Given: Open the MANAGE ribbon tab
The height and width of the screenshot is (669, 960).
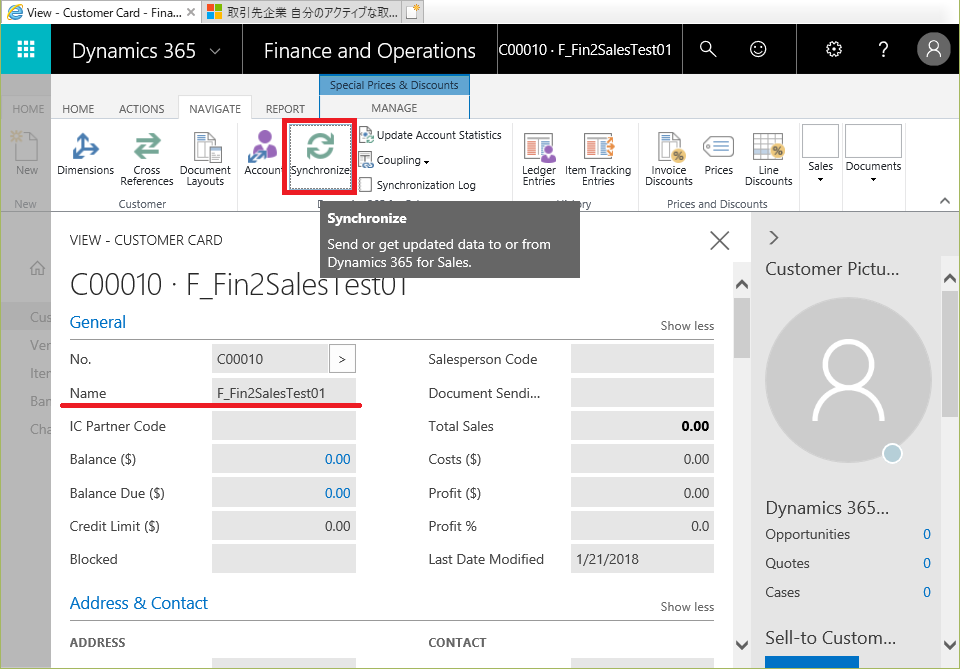Looking at the screenshot, I should 394,108.
